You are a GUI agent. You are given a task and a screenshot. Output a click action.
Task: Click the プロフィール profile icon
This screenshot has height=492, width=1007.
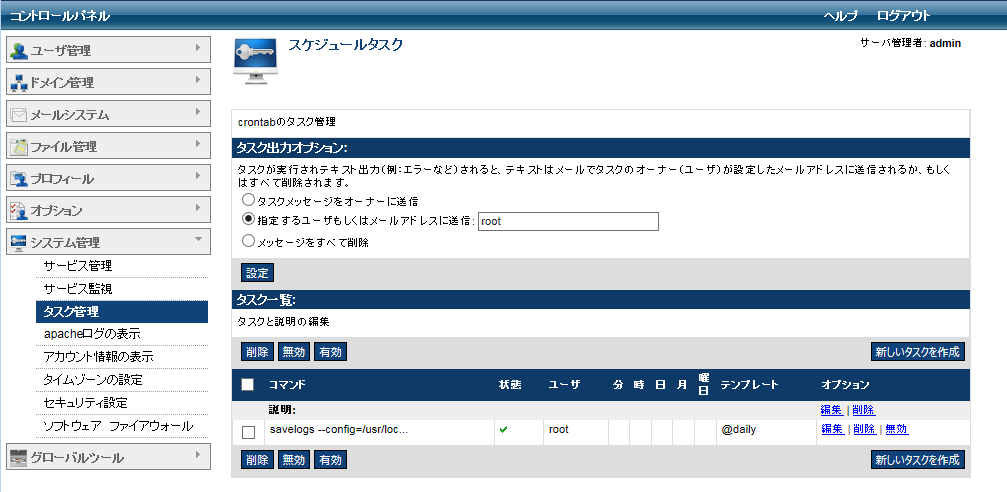pos(19,179)
